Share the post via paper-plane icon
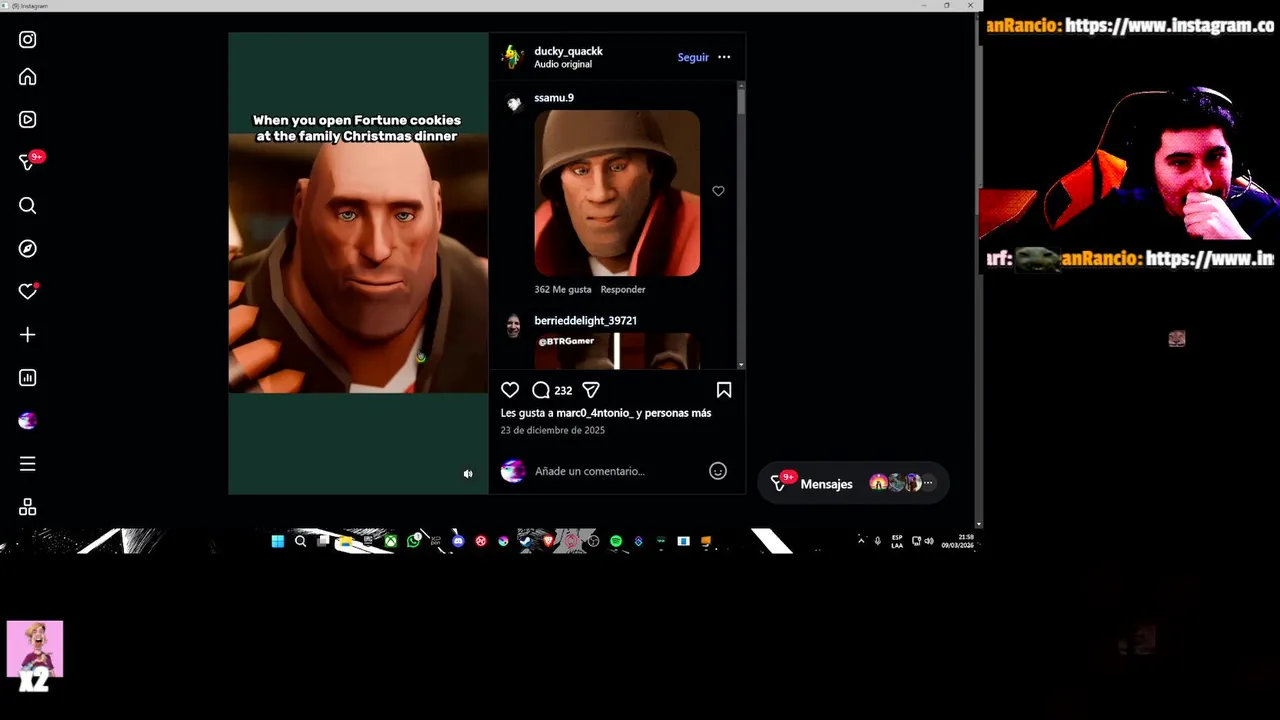Image resolution: width=1280 pixels, height=720 pixels. pos(591,390)
